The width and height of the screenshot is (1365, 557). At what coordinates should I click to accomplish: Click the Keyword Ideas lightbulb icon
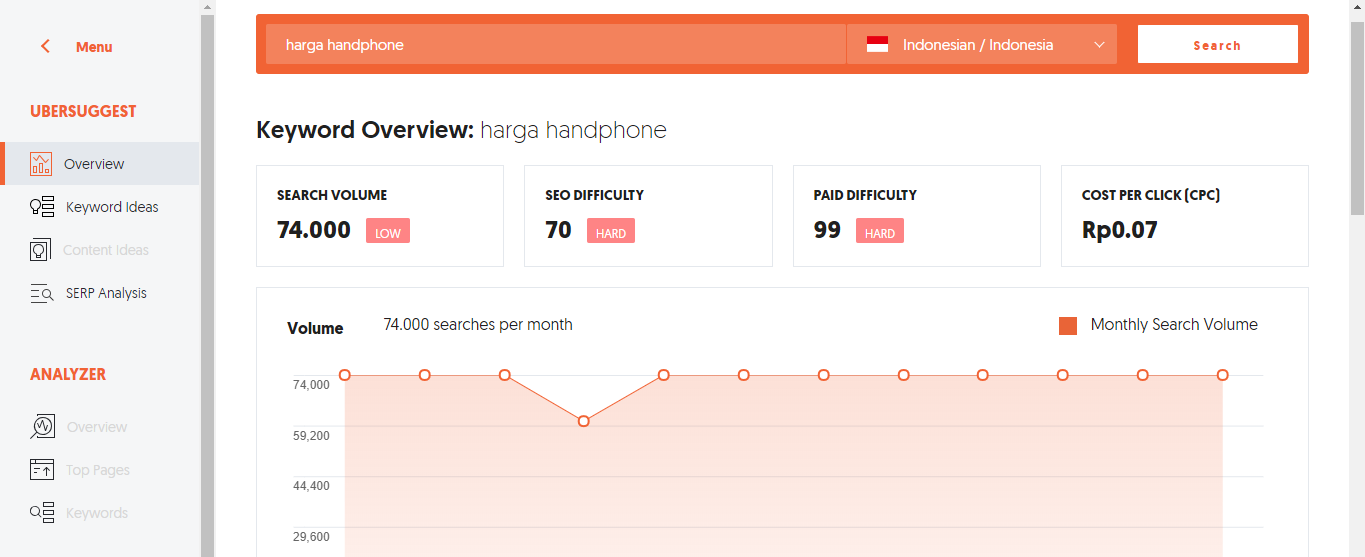tap(42, 207)
